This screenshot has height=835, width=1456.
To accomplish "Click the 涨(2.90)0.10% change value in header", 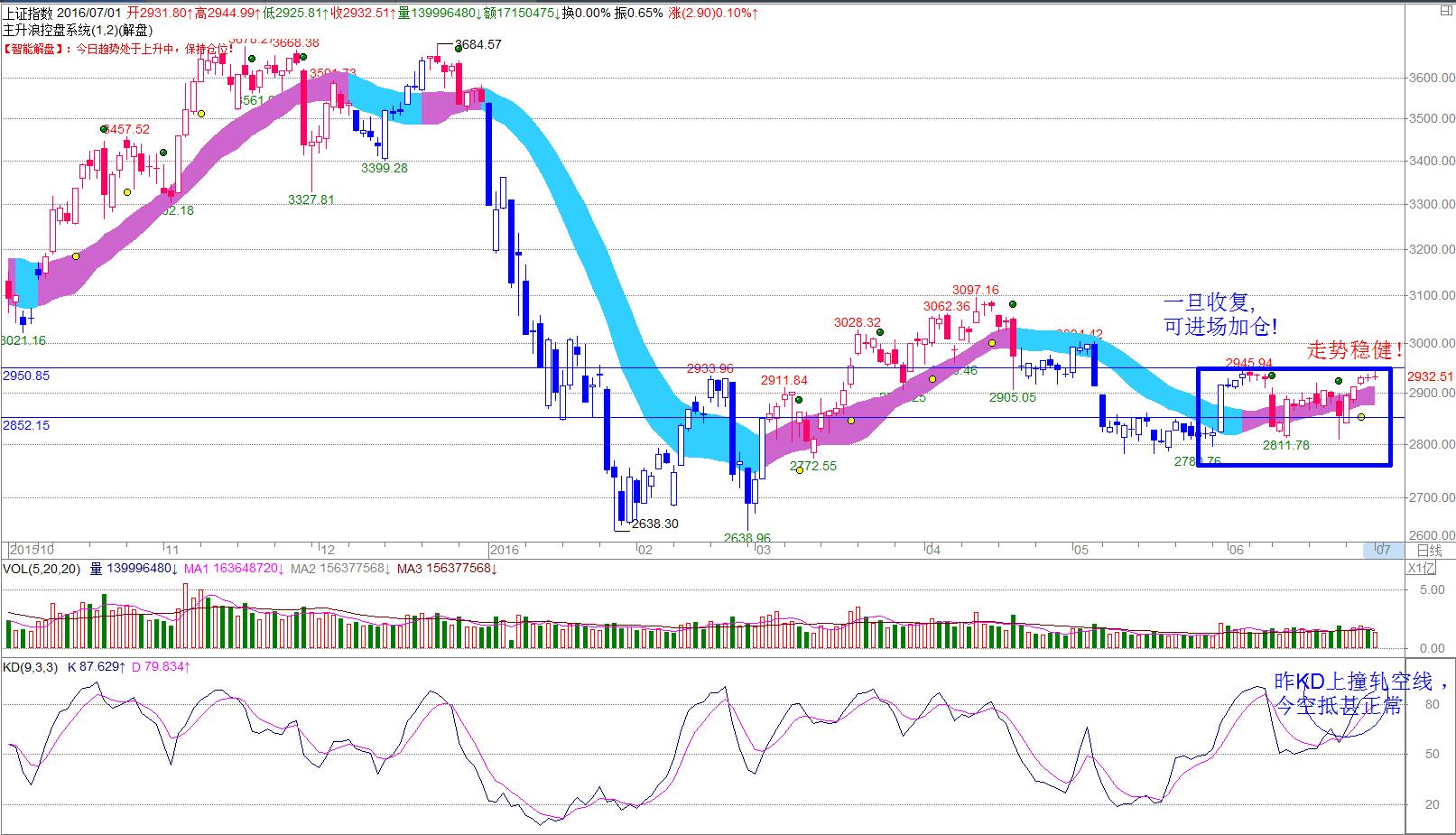I will click(x=713, y=14).
